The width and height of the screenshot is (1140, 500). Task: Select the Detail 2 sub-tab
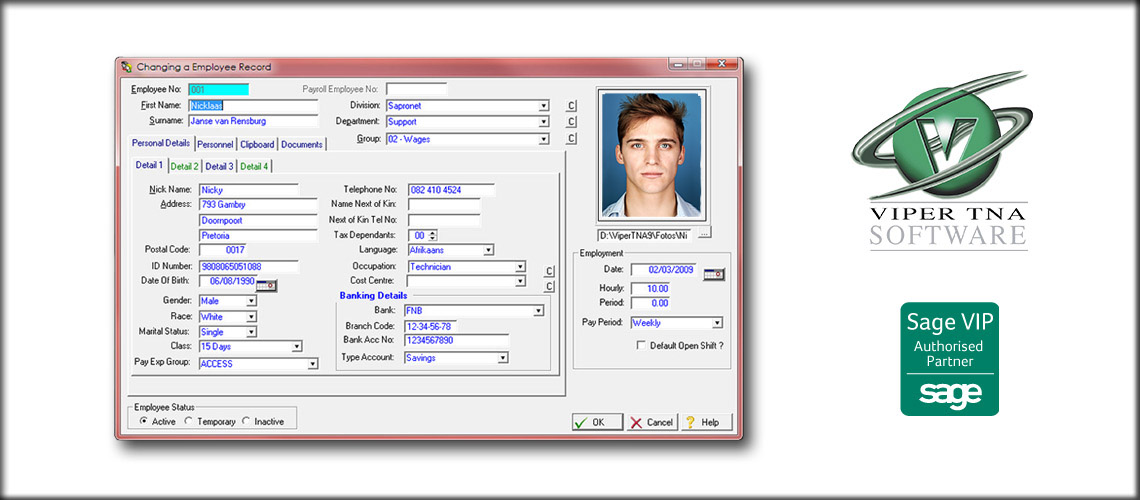click(185, 166)
